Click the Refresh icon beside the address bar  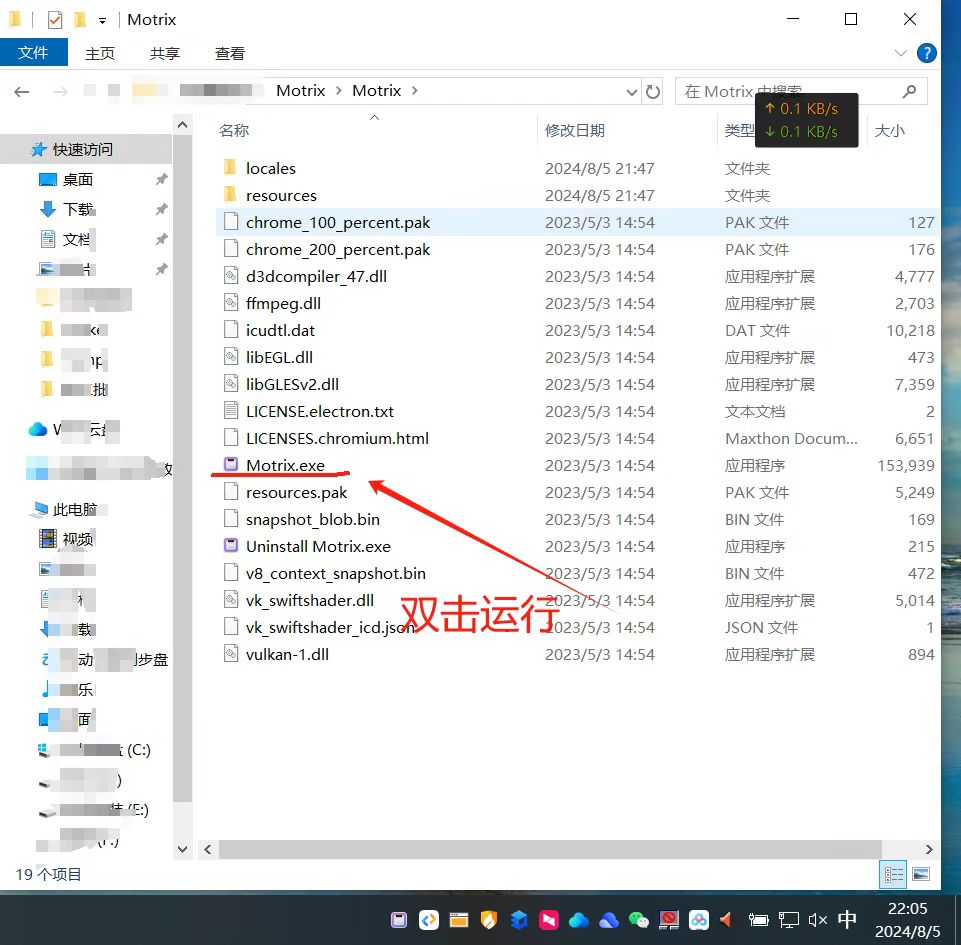click(x=653, y=91)
